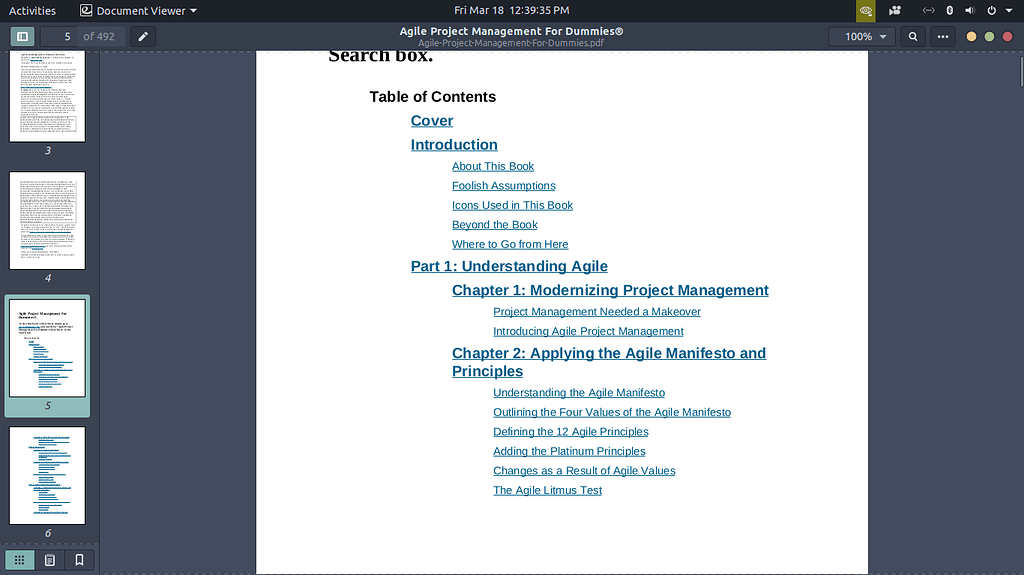The image size is (1024, 575).
Task: Maximize window with the green button
Action: 989,37
